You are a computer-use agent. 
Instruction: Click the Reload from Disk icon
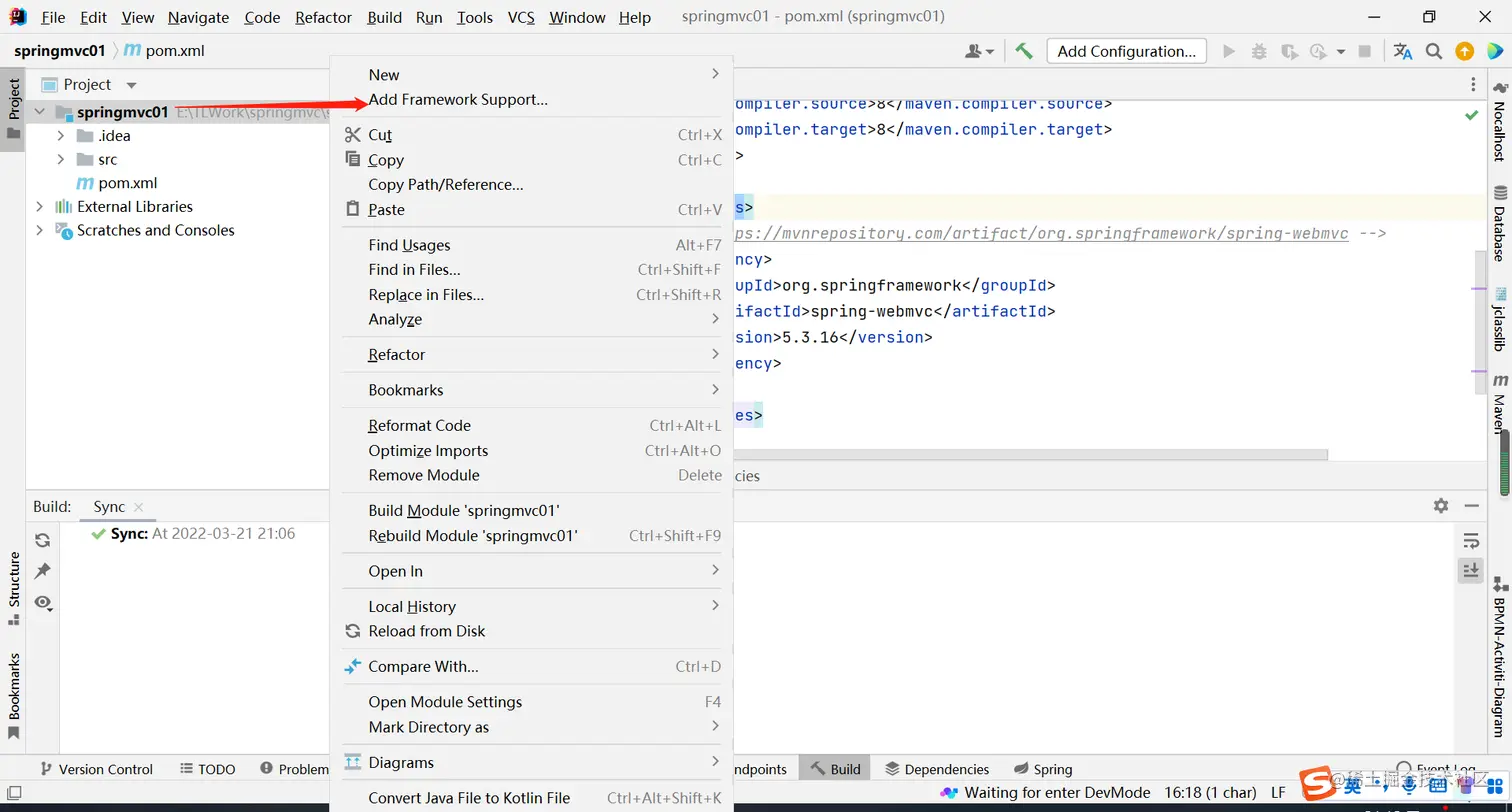352,631
